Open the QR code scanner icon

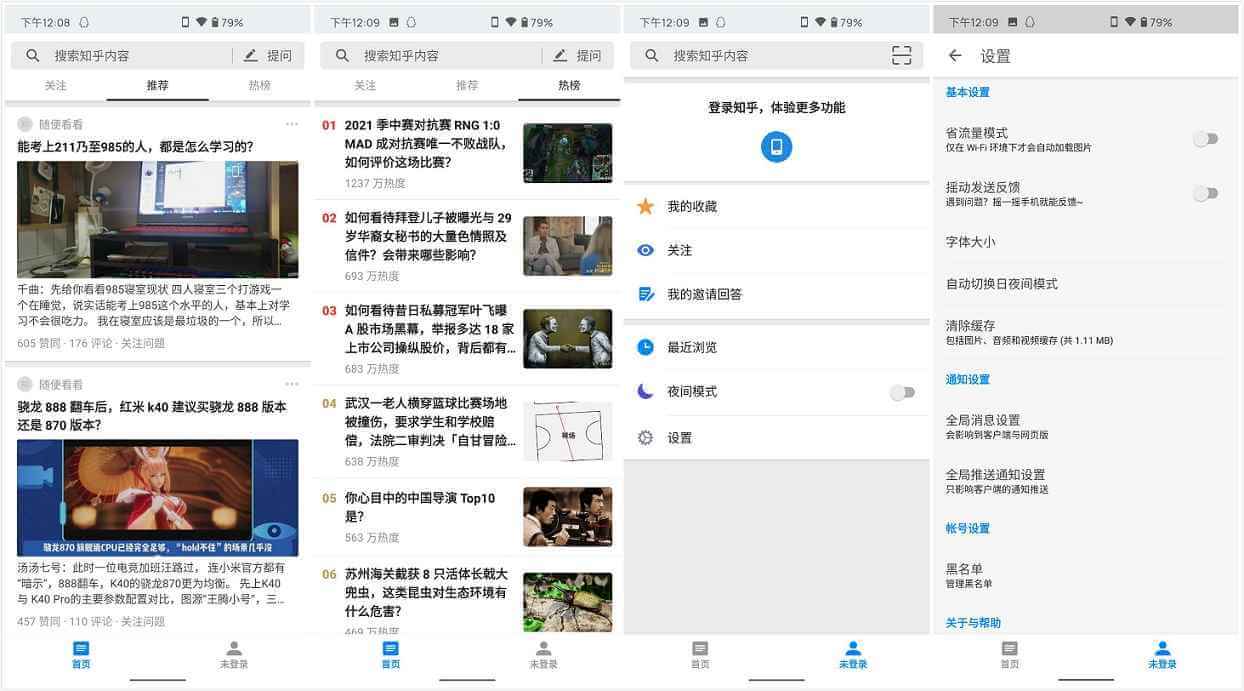point(902,56)
